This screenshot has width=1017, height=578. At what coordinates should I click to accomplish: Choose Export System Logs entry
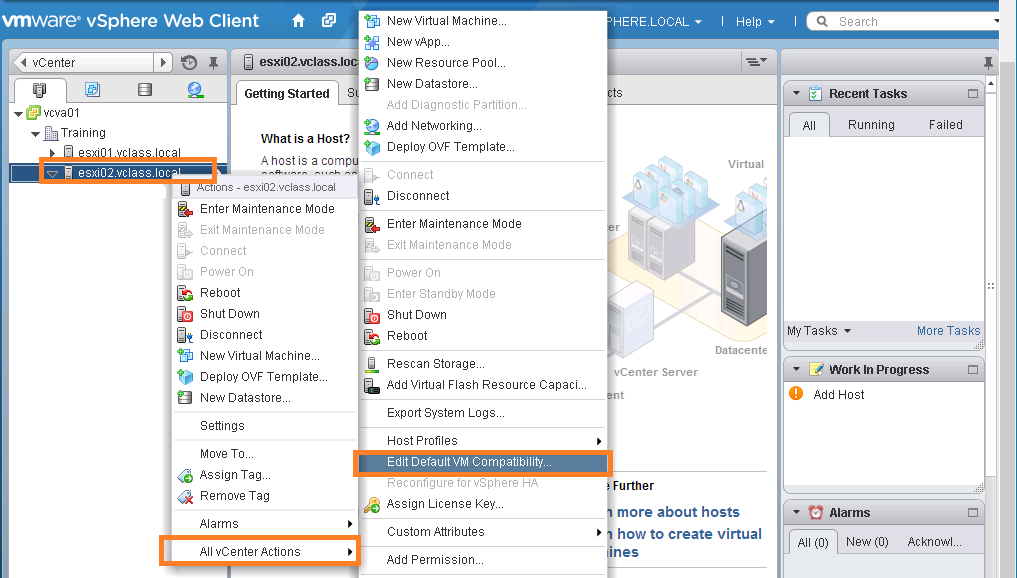tap(483, 413)
